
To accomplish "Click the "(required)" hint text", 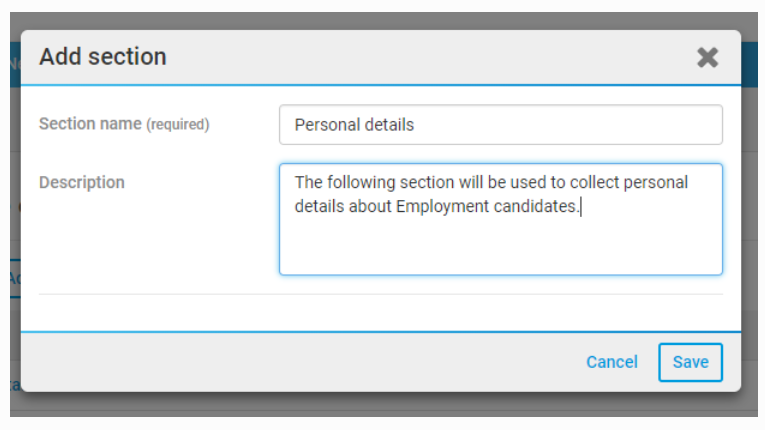I will pyautogui.click(x=178, y=125).
